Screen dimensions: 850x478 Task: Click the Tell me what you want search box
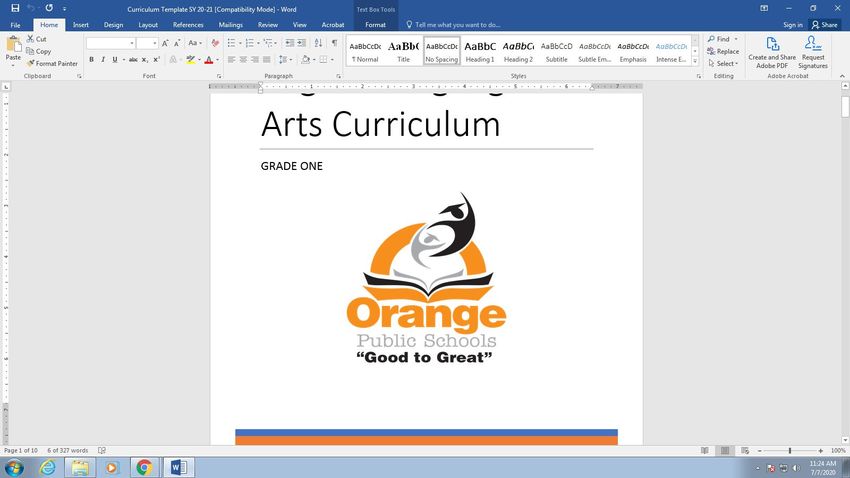click(x=454, y=25)
